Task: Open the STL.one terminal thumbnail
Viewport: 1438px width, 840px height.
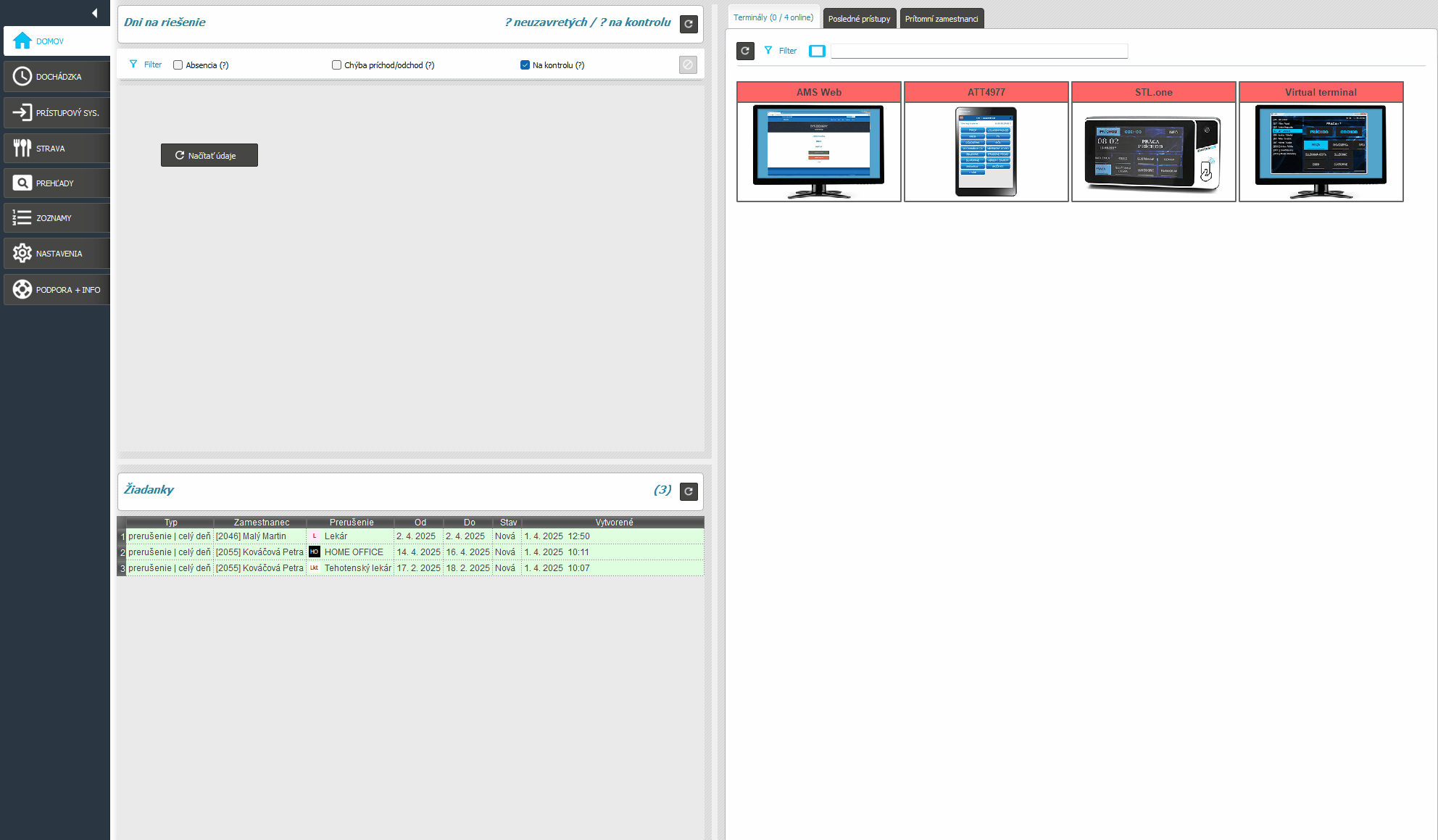Action: click(x=1153, y=151)
